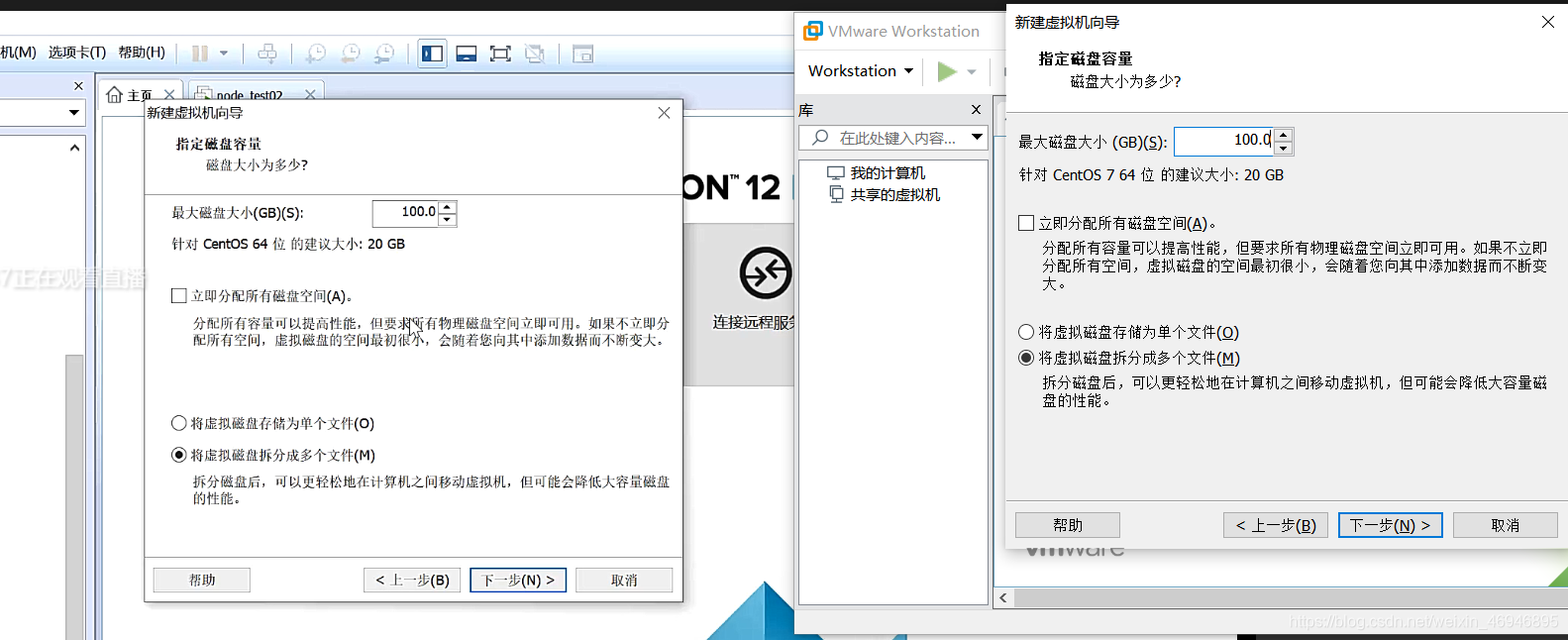The width and height of the screenshot is (1568, 640).
Task: Click 上一步(B) in left wizard
Action: (x=412, y=580)
